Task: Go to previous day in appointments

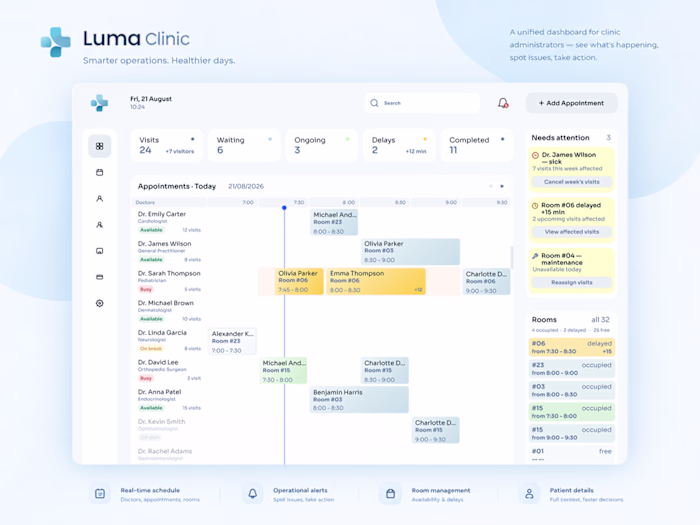Action: 491,186
